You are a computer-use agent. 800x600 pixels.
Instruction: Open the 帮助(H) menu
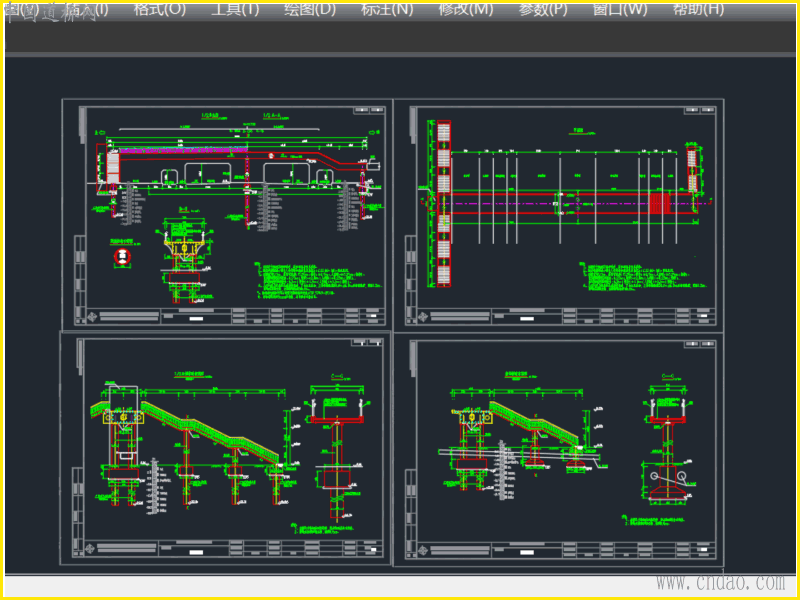point(698,9)
